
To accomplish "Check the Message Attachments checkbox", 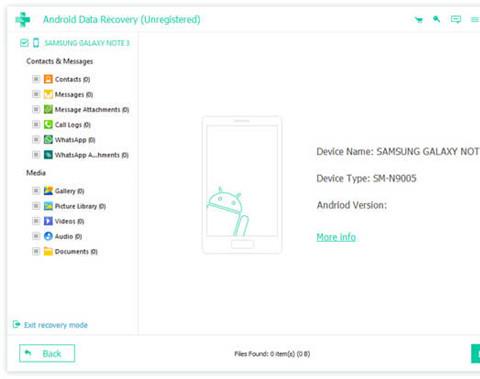I will (x=36, y=109).
